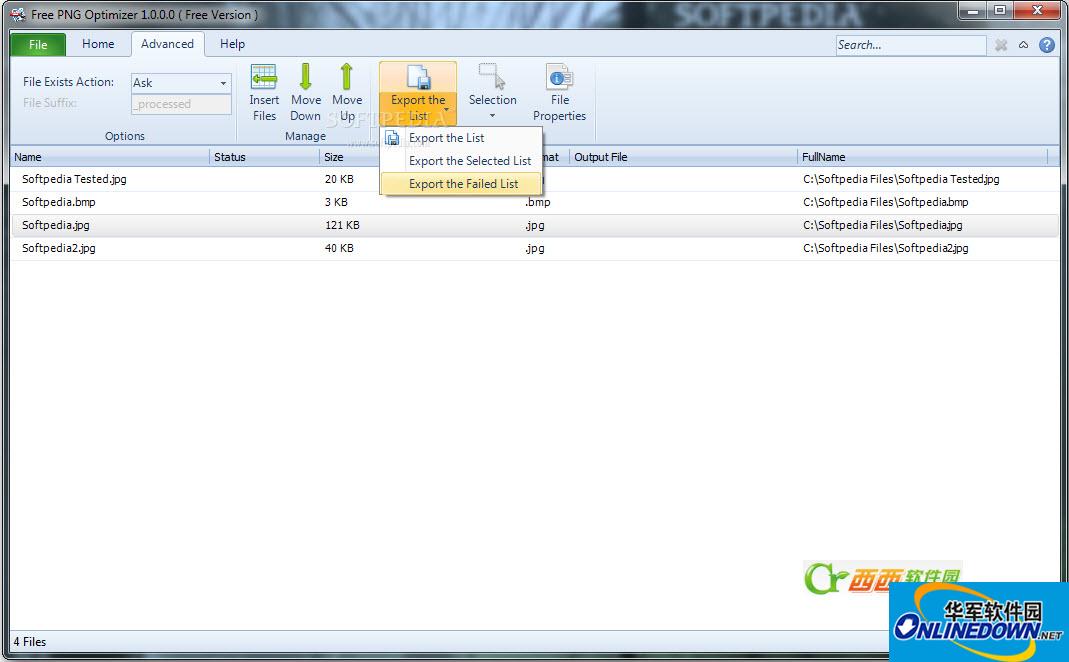The width and height of the screenshot is (1069, 662).
Task: Click the application icon in title bar
Action: [x=17, y=14]
